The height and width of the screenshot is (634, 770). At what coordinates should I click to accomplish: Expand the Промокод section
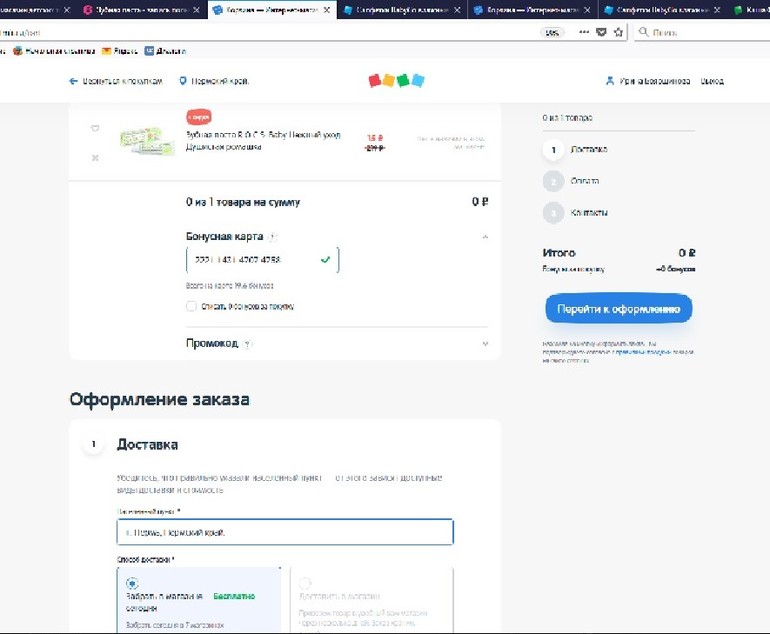(485, 344)
